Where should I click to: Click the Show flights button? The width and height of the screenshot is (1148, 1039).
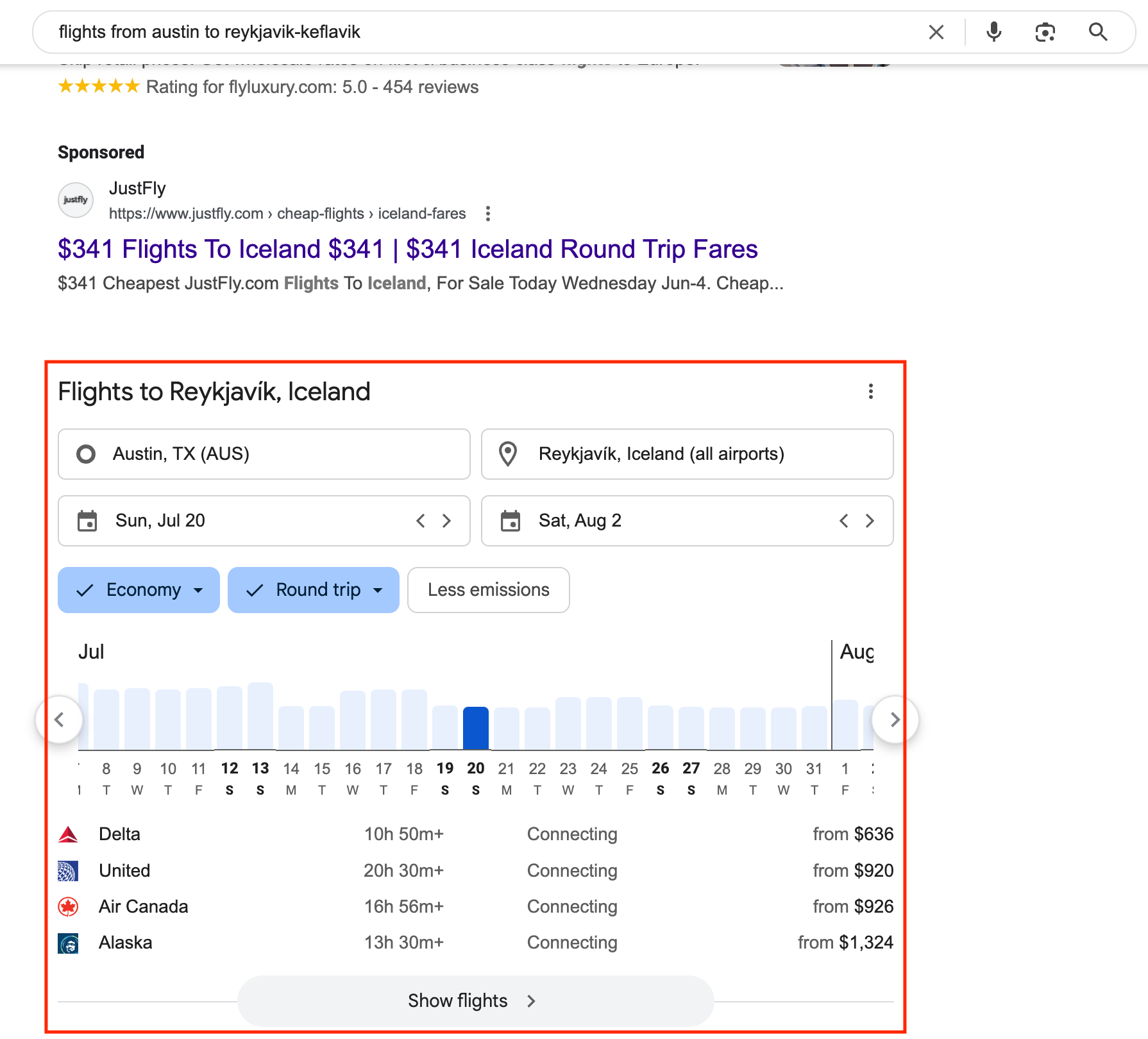[x=475, y=1001]
